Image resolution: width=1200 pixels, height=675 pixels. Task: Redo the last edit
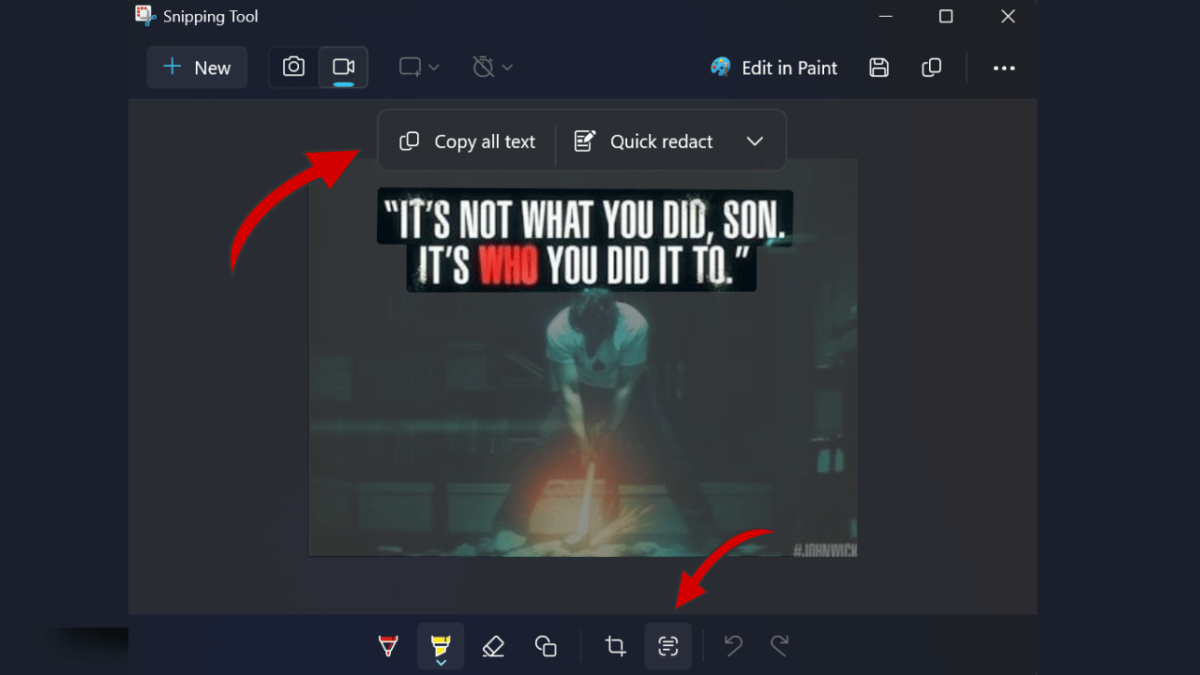coord(780,647)
